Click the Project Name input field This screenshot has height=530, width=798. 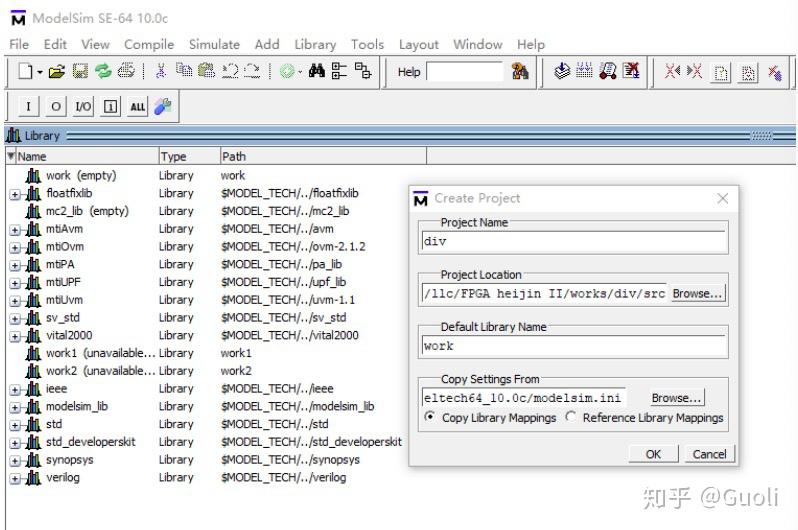pyautogui.click(x=573, y=241)
